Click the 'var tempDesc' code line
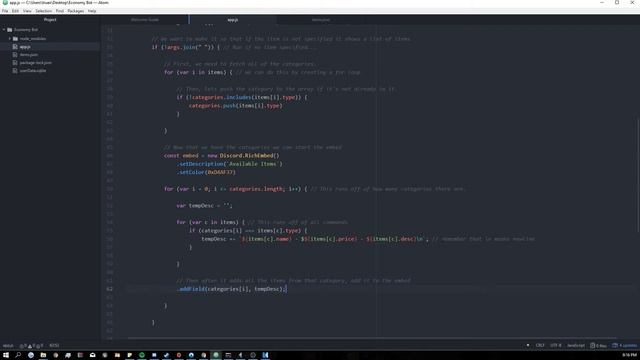Viewport: 640px width, 360px height. 204,206
